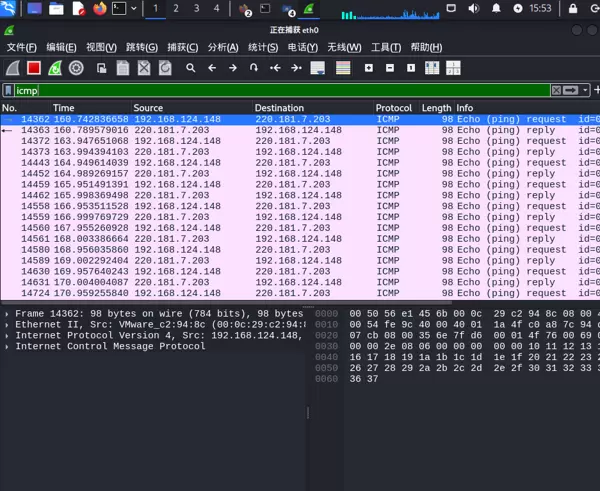This screenshot has width=600, height=491.
Task: Open the 分析(A) menu
Action: [x=223, y=47]
